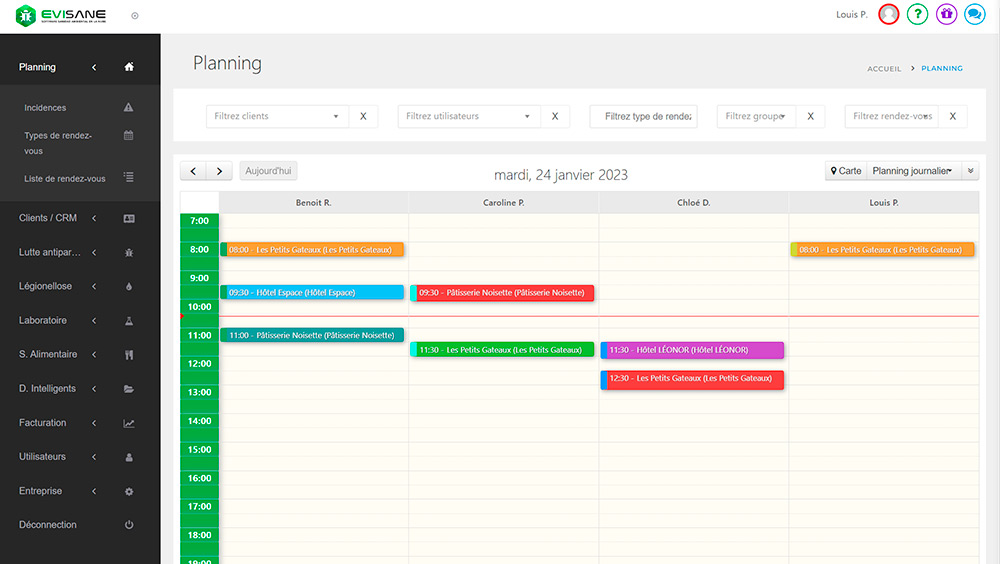Viewport: 1000px width, 564px height.
Task: Click the Aujourd'hui button
Action: pos(269,171)
